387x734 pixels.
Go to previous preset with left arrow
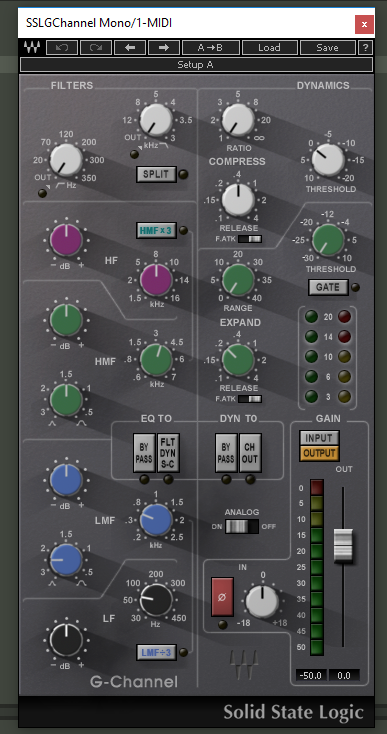(130, 47)
